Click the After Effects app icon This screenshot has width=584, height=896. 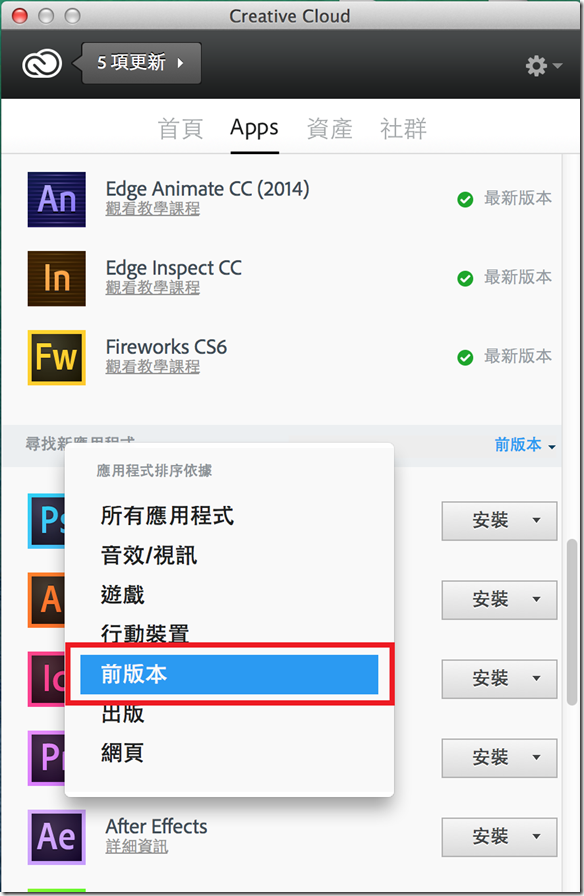point(57,837)
